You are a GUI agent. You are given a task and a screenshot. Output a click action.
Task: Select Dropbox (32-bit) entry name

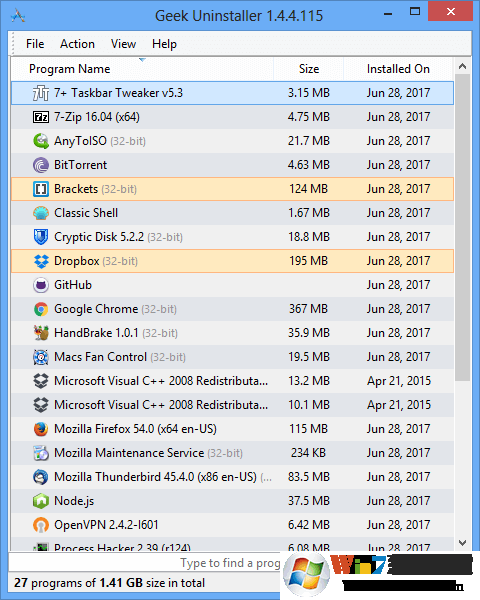[x=96, y=261]
